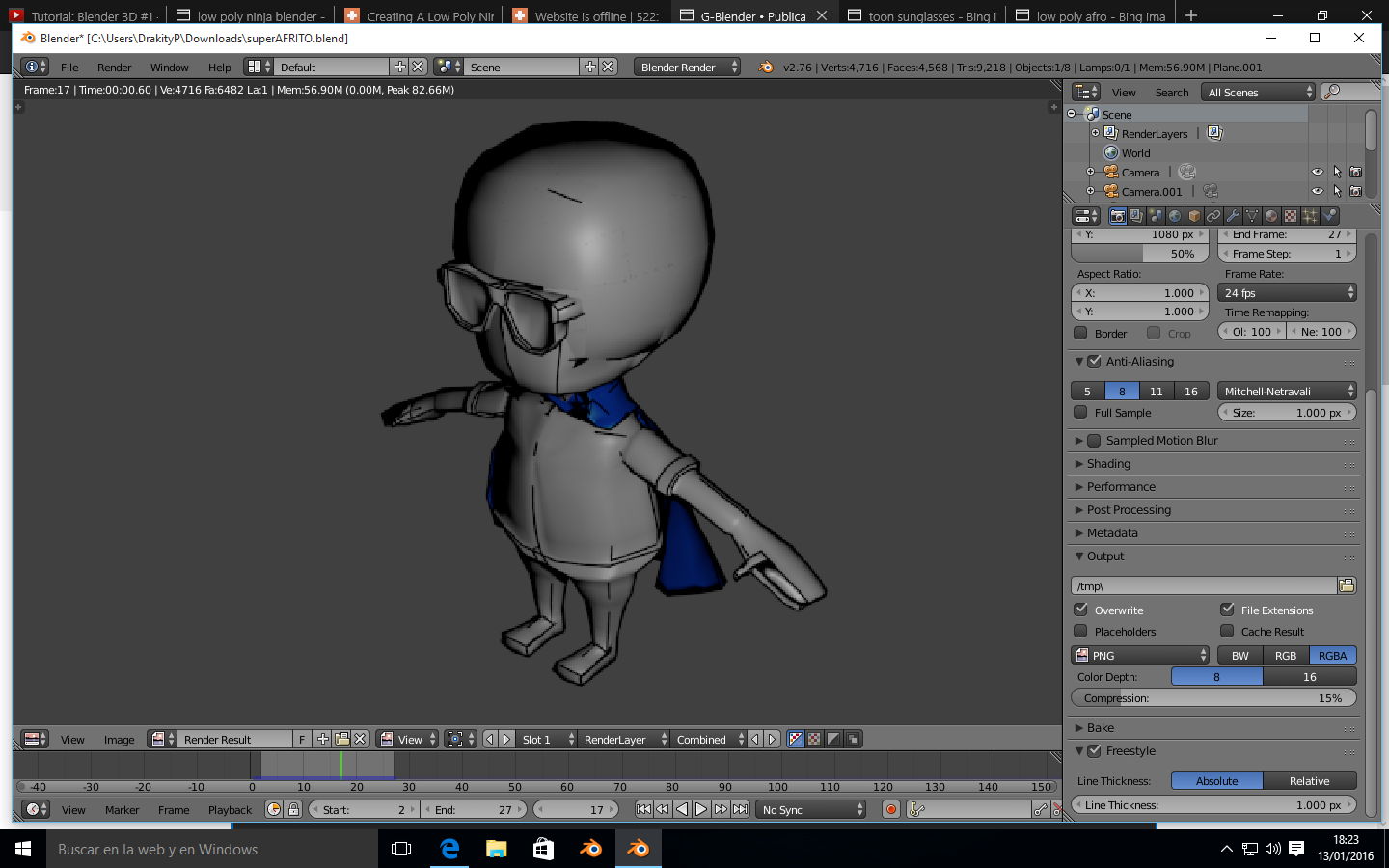This screenshot has height=868, width=1389.
Task: Adjust the Compression slider
Action: [1213, 698]
